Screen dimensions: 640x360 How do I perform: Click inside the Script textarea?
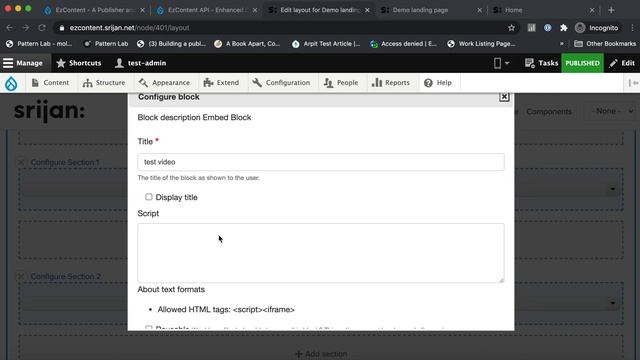321,253
